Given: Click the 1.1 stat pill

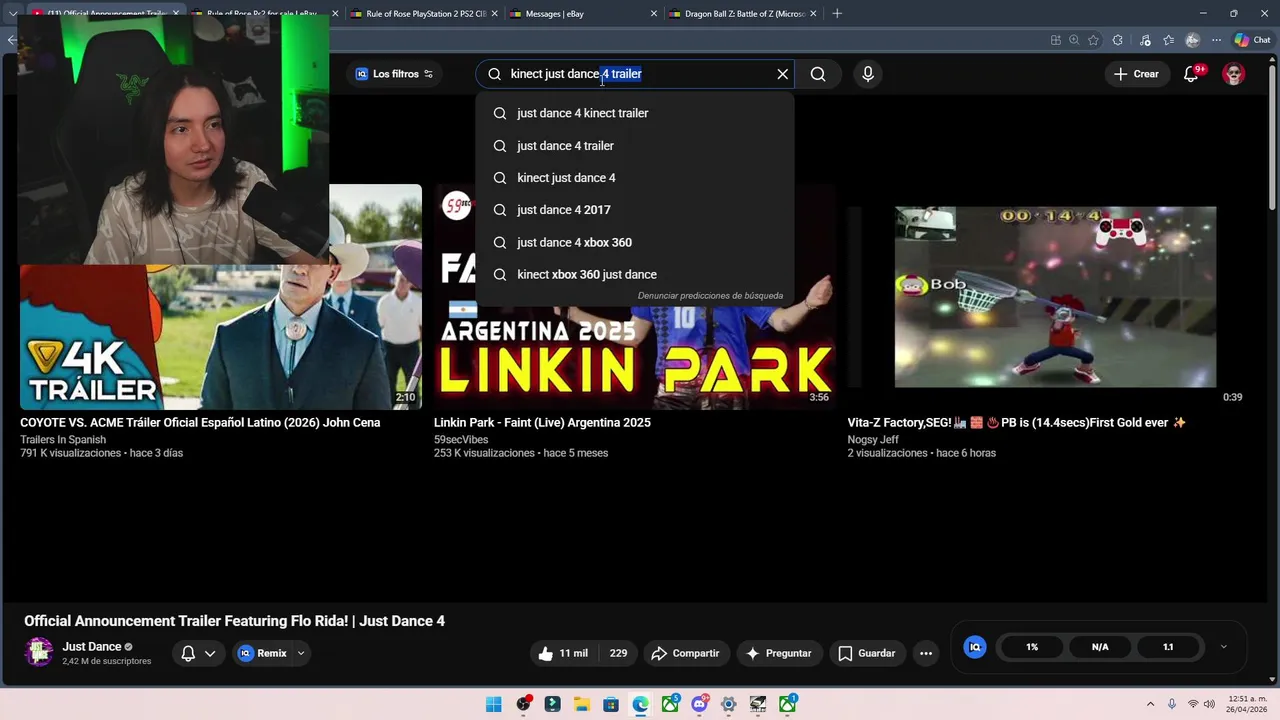Looking at the screenshot, I should (x=1168, y=647).
